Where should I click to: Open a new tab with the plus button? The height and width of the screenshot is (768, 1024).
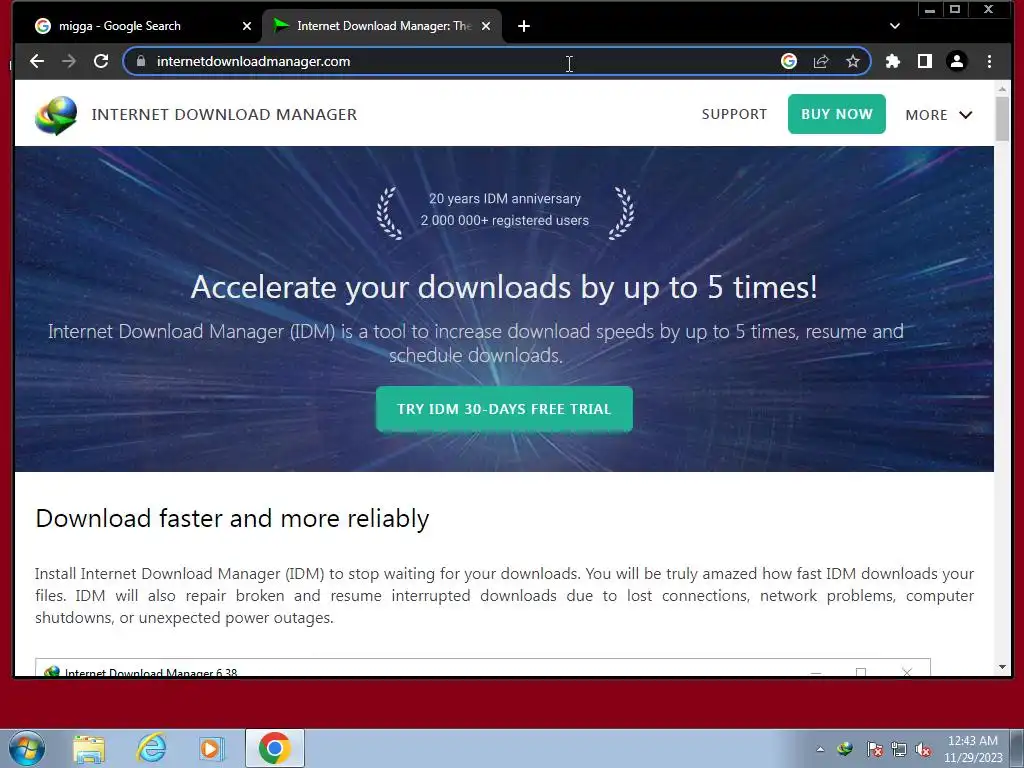(x=524, y=26)
